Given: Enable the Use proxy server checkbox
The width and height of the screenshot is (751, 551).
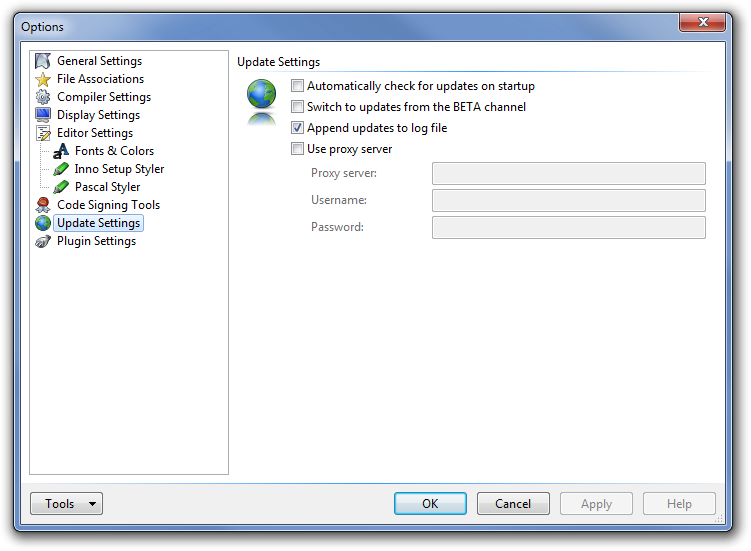Looking at the screenshot, I should [x=297, y=149].
